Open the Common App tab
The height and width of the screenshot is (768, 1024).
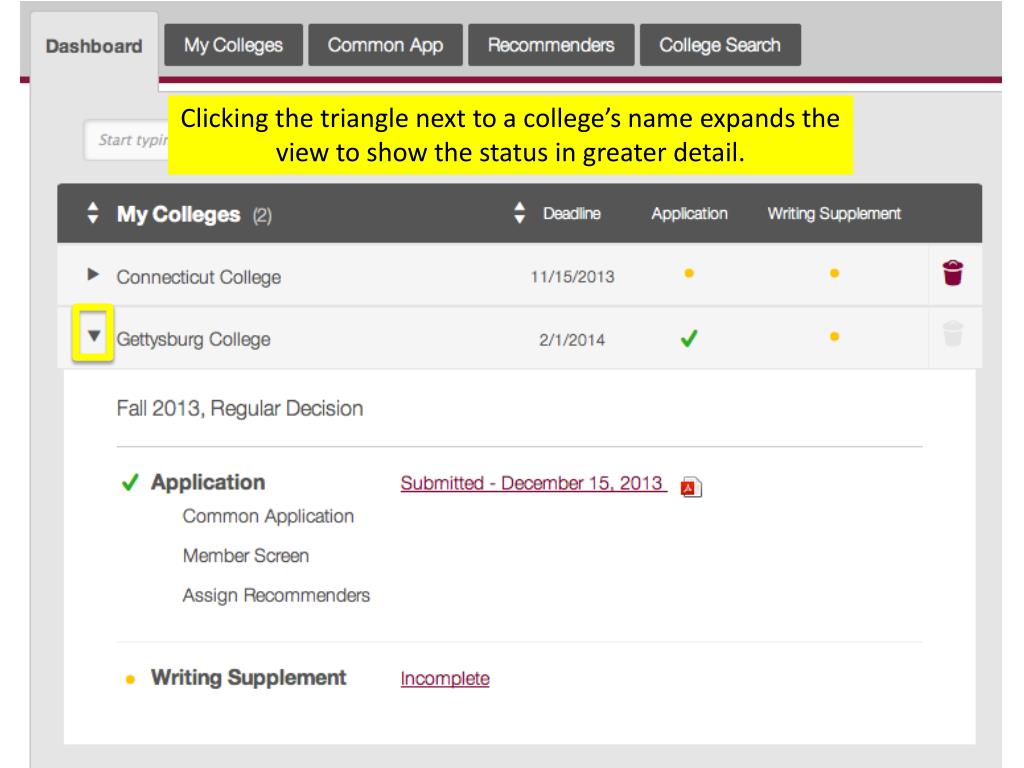coord(385,45)
